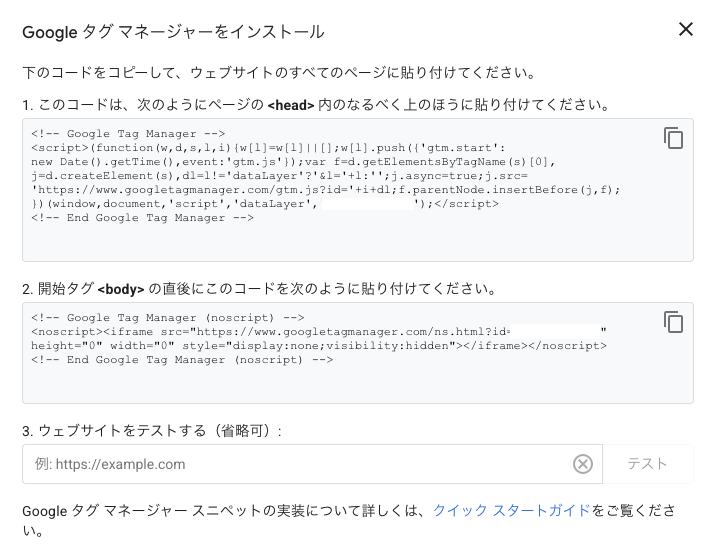This screenshot has height=558, width=716.
Task: Click the iframe src line in noscript code
Action: 270,331
